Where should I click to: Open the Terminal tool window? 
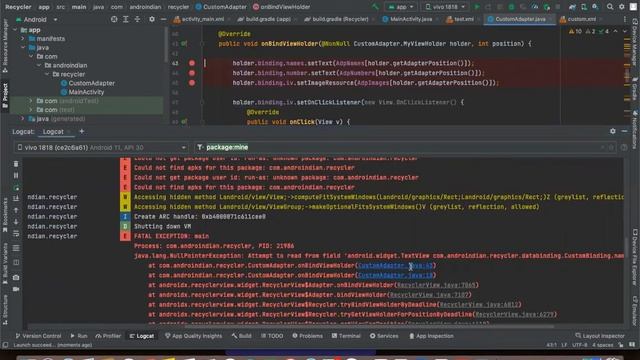[x=346, y=336]
